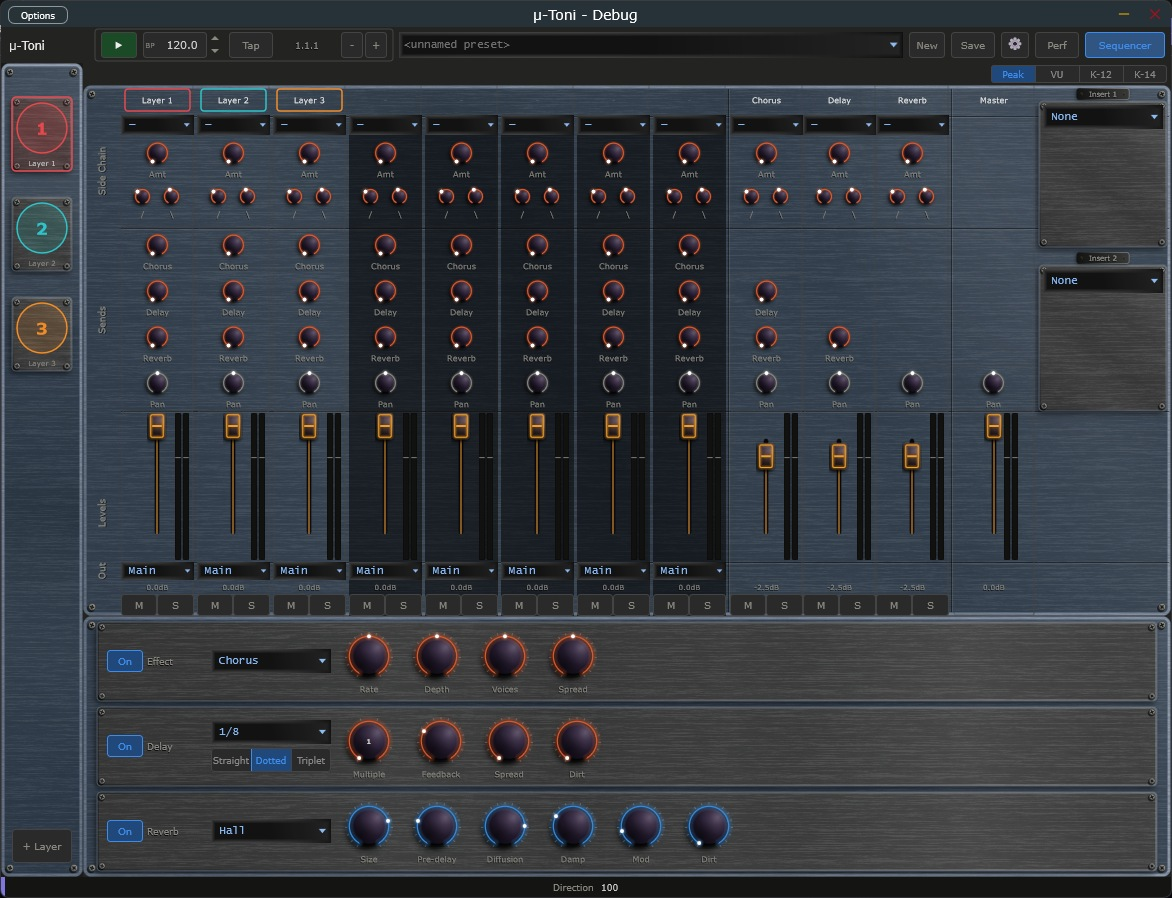Viewport: 1172px width, 898px height.
Task: Click the Chorus effect Spread knob
Action: [x=573, y=656]
